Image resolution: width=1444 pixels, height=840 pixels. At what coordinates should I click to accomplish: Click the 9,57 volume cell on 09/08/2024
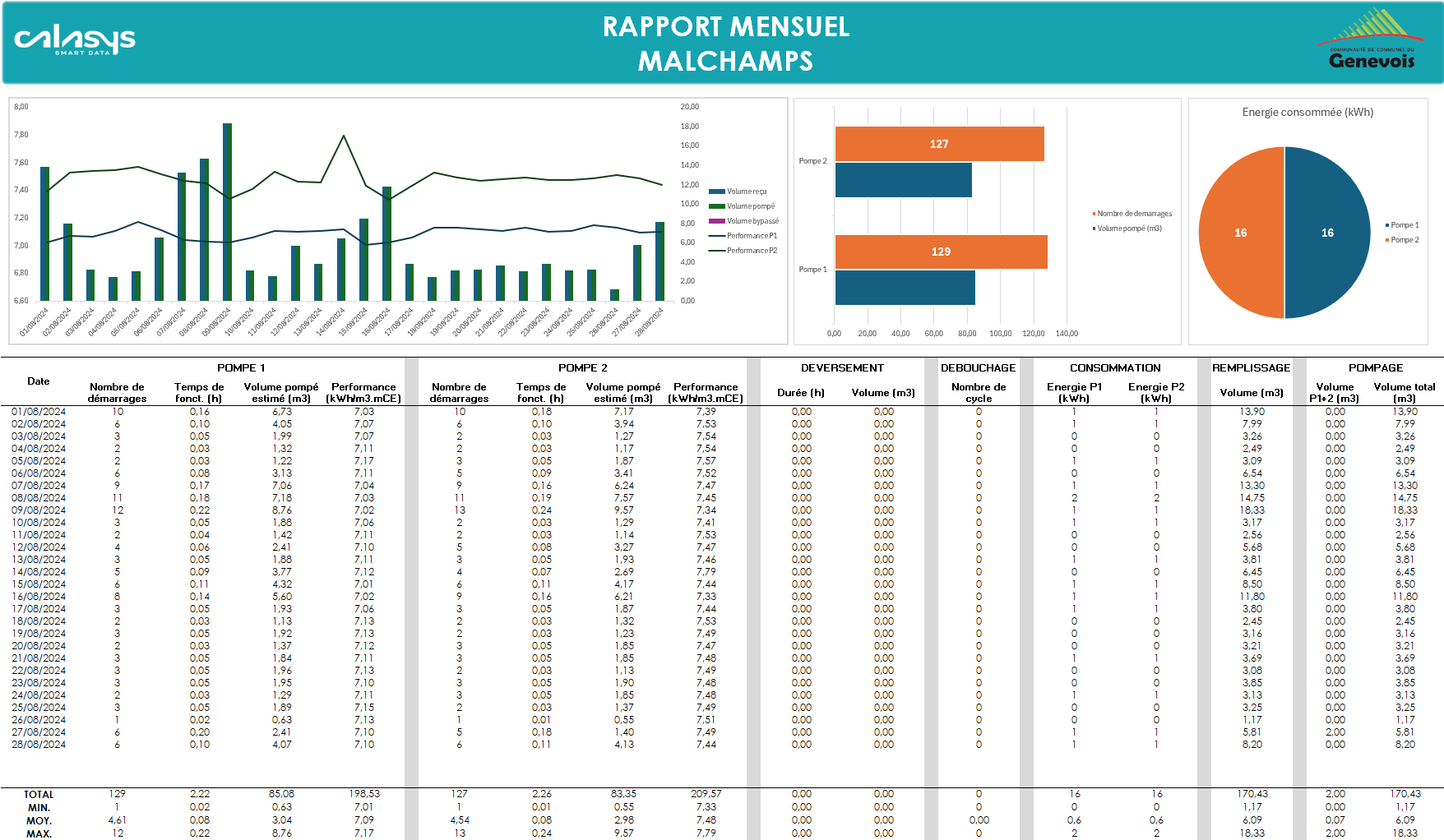coord(623,510)
